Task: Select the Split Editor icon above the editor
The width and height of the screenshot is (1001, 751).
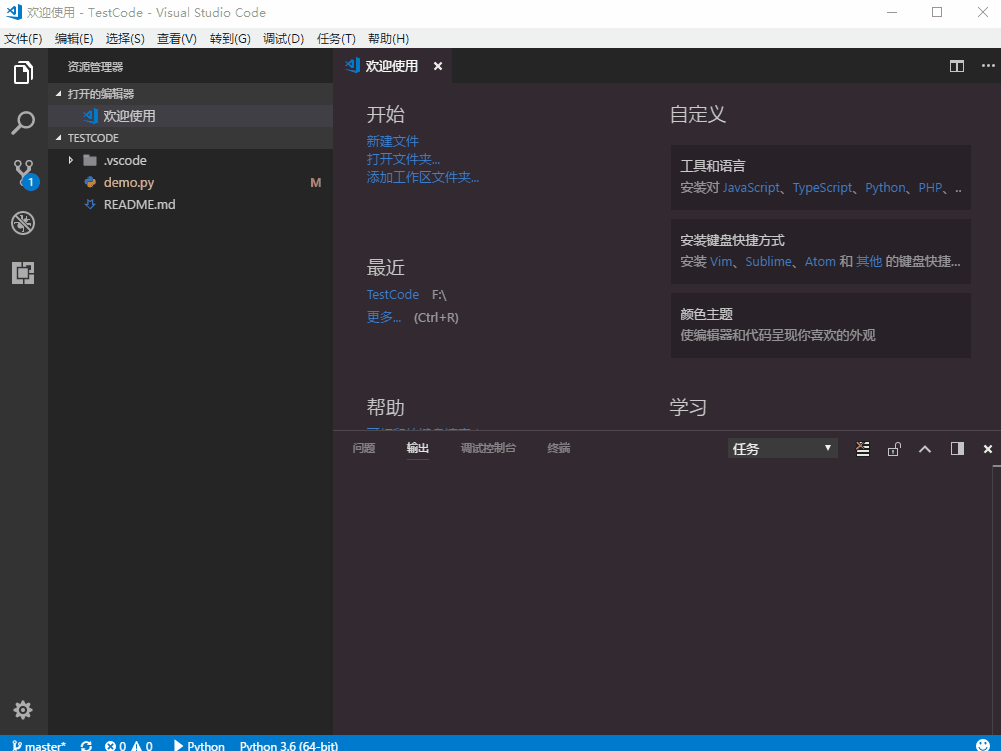Action: [957, 66]
